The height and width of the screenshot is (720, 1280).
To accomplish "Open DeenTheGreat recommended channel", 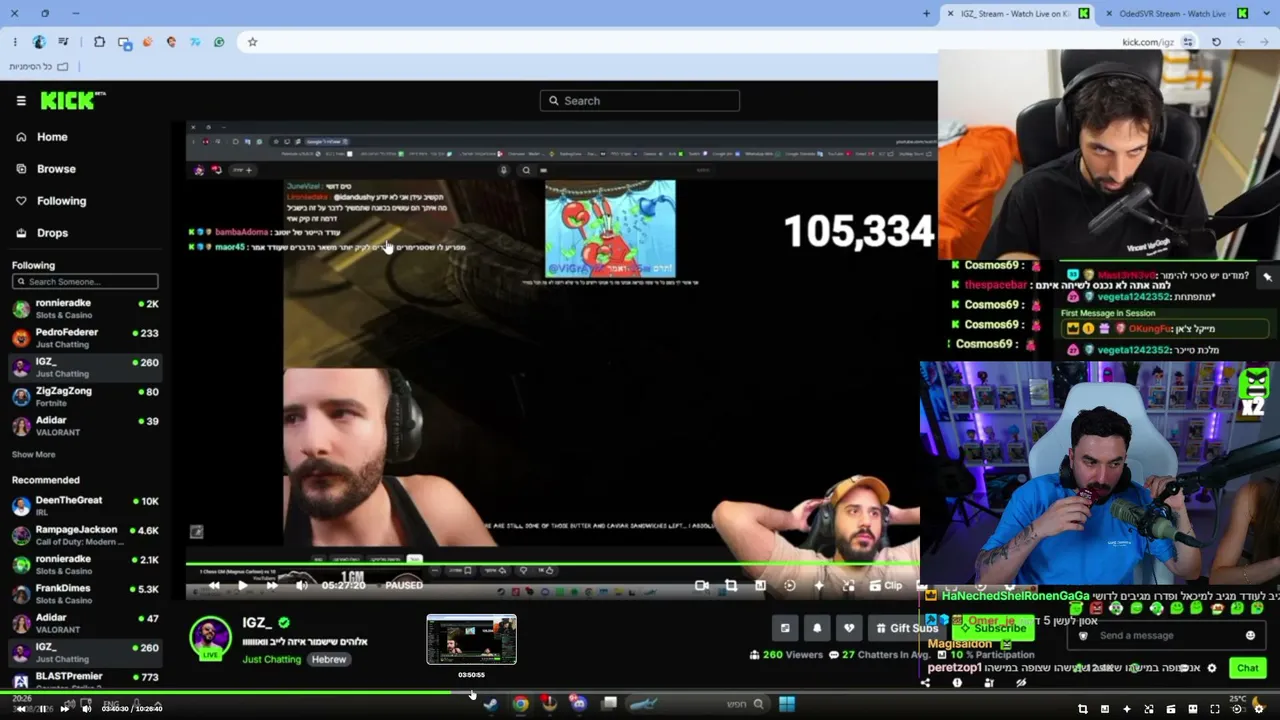I will click(x=85, y=506).
